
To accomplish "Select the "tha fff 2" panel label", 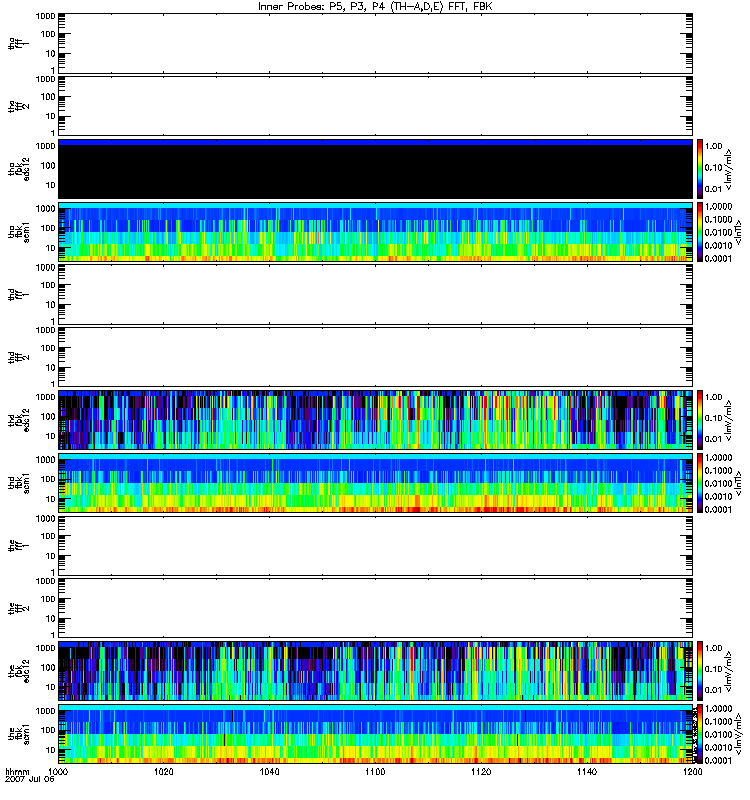I will coord(18,106).
